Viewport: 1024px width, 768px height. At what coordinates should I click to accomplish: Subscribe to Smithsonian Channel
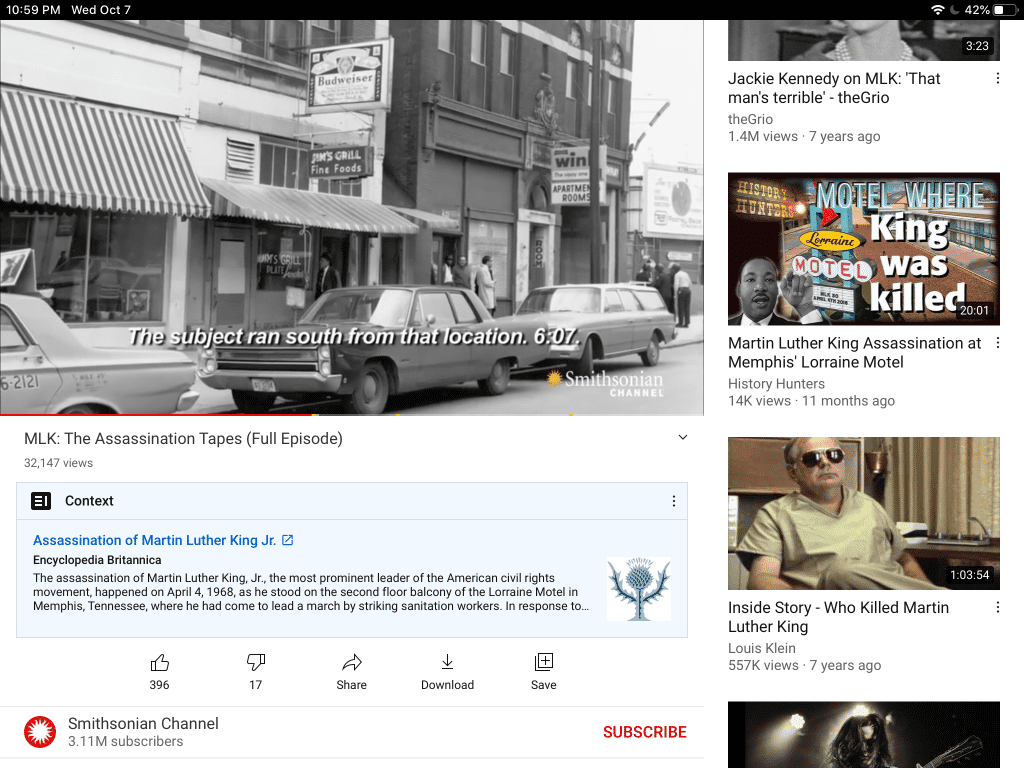tap(644, 732)
